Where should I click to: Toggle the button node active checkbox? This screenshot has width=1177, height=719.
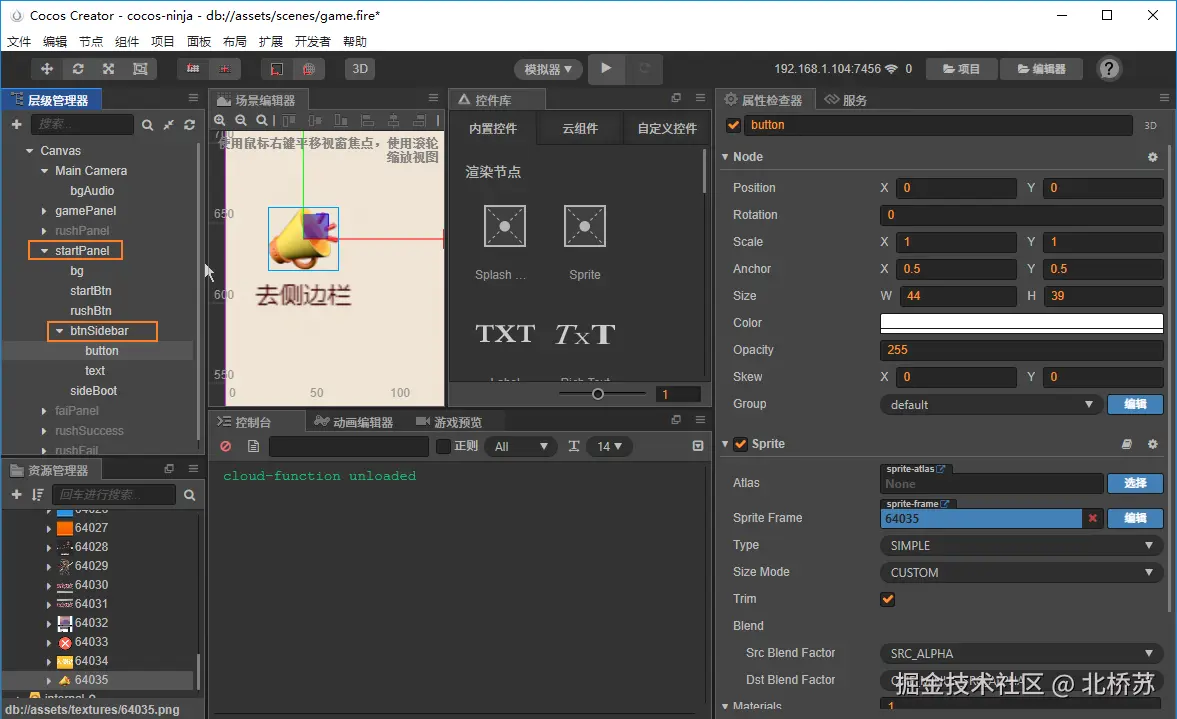pos(733,125)
